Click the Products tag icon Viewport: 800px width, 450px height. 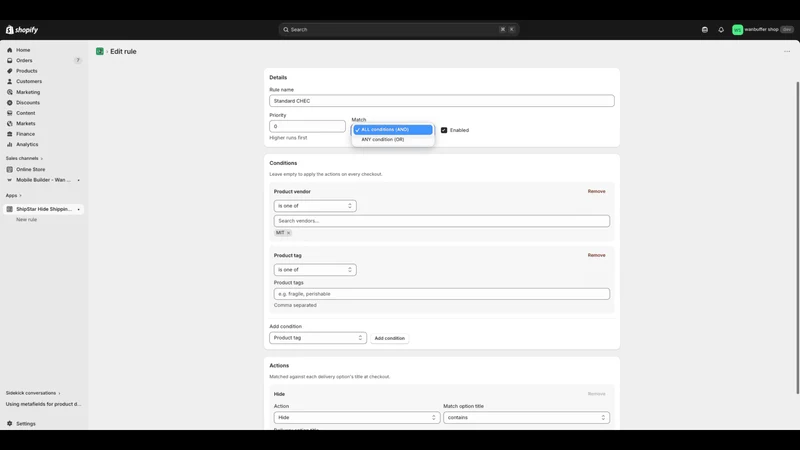(x=9, y=71)
